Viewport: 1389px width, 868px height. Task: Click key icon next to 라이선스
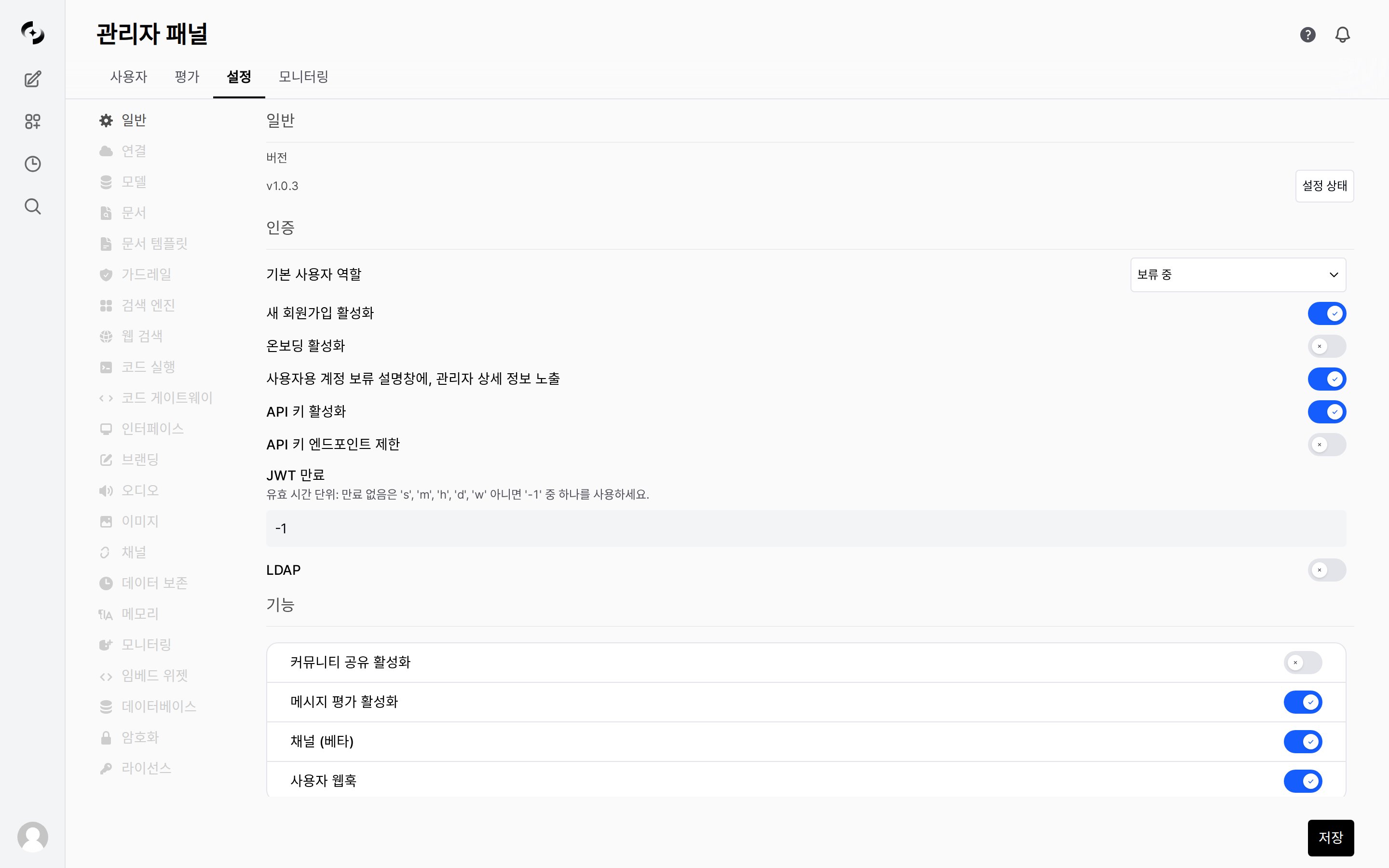click(106, 769)
